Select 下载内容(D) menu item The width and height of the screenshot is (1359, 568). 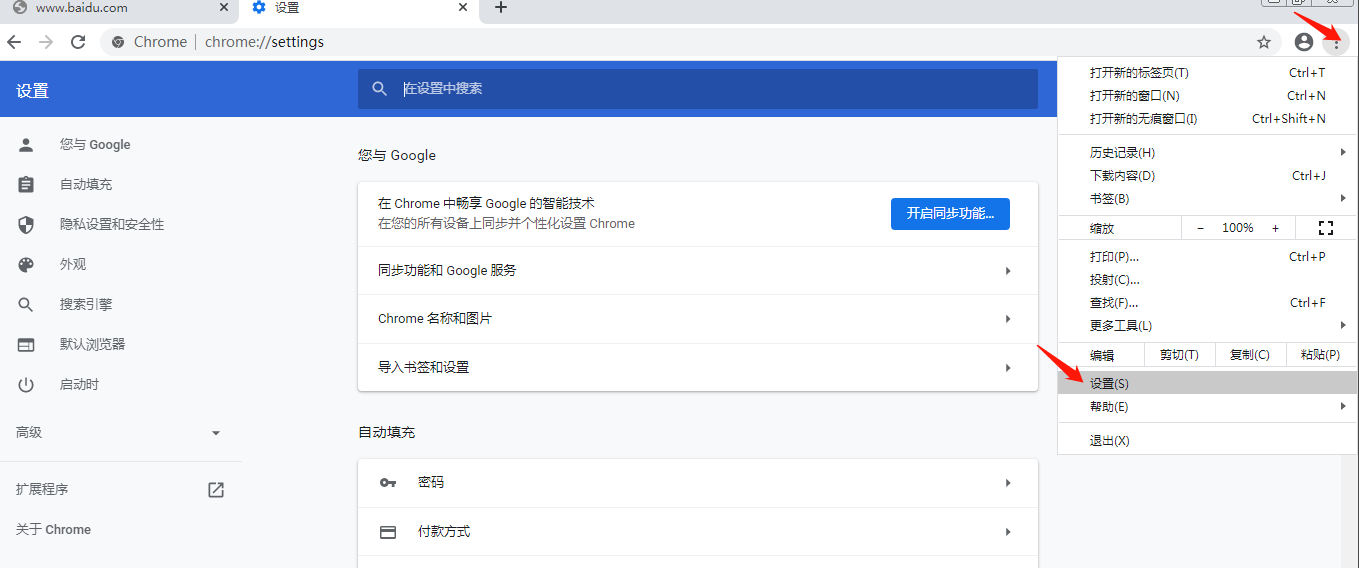point(1208,176)
